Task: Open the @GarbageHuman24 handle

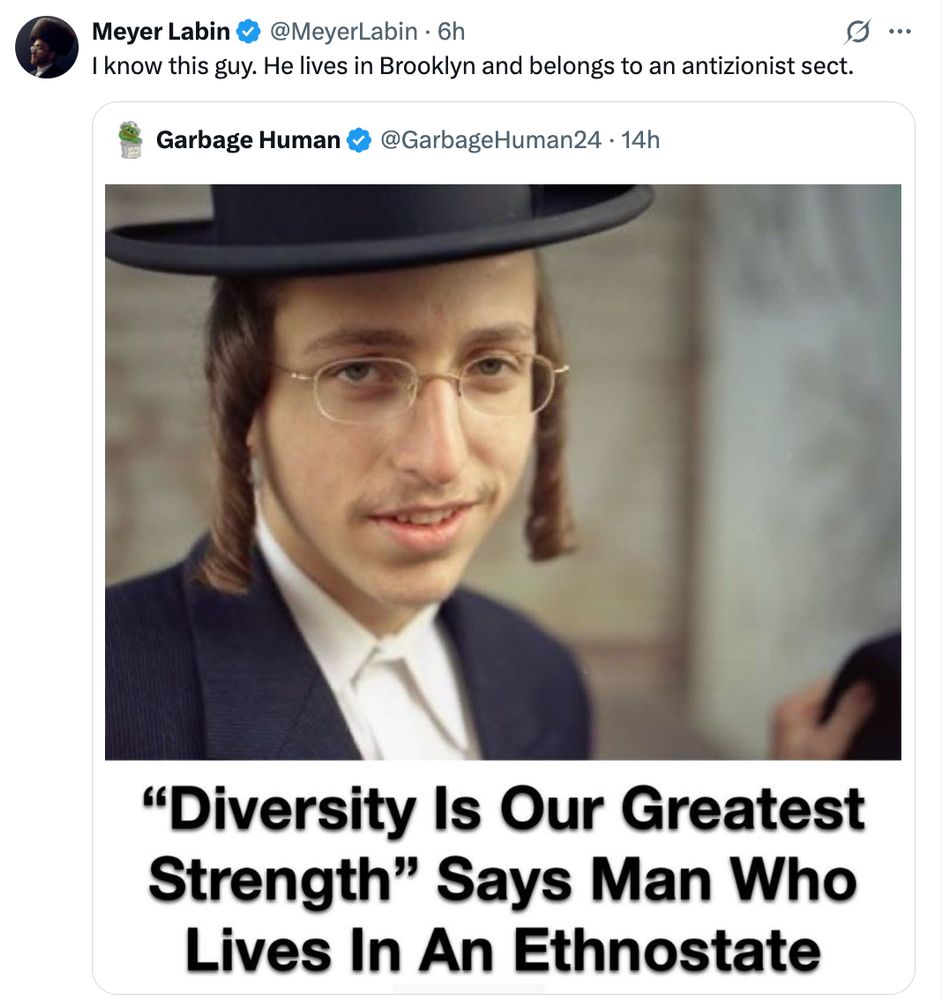Action: [490, 140]
